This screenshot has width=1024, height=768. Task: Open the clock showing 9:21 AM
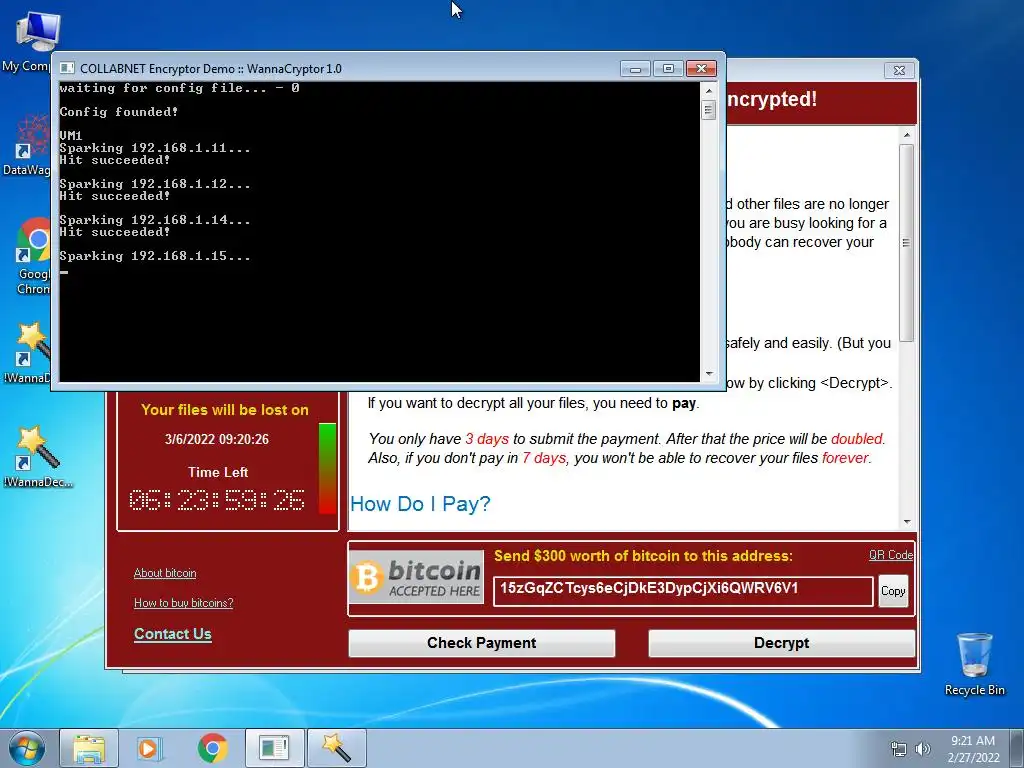pos(973,749)
